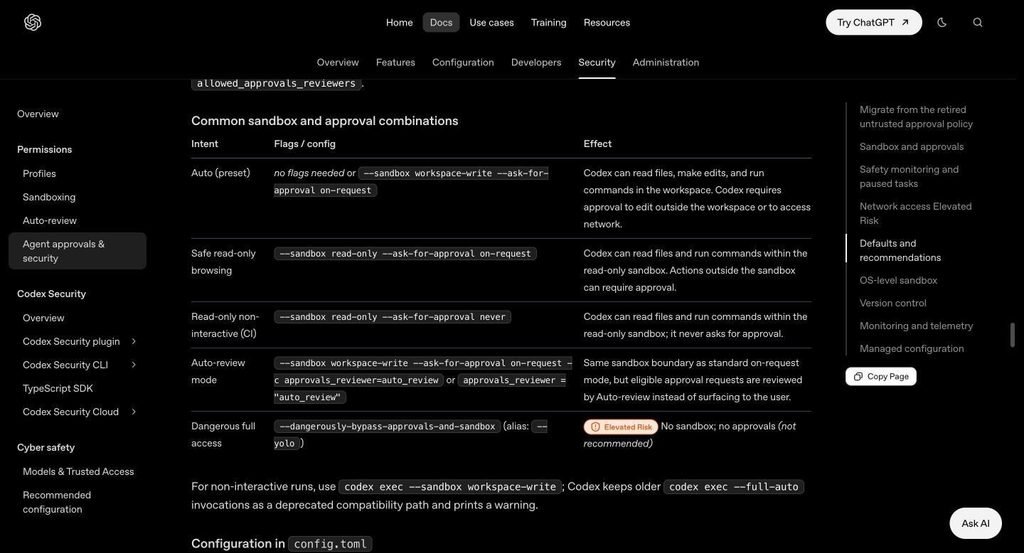Select Agent approvals & security item
Screen dimensions: 1024x553
pos(77,251)
